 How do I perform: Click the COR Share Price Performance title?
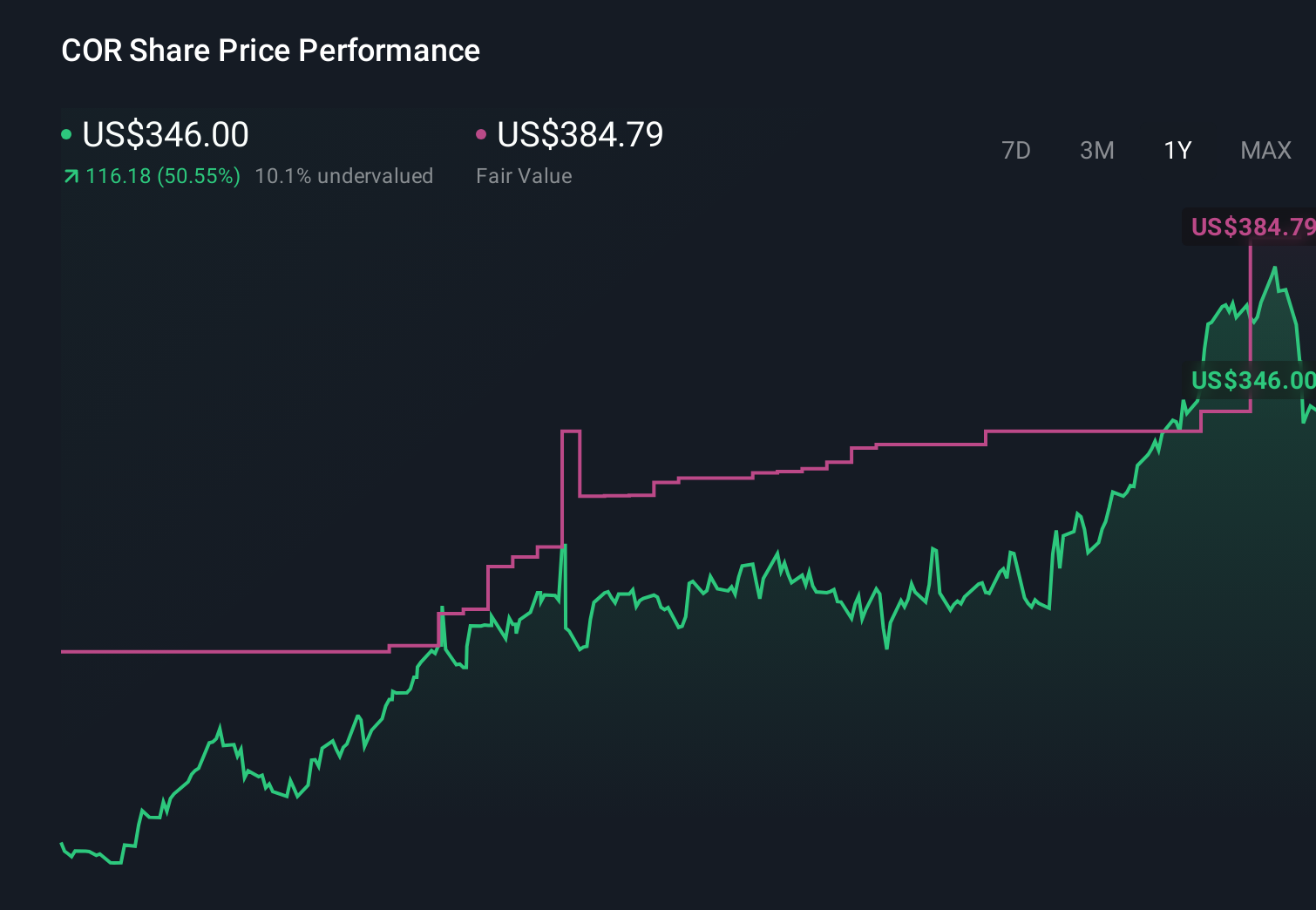(x=270, y=51)
